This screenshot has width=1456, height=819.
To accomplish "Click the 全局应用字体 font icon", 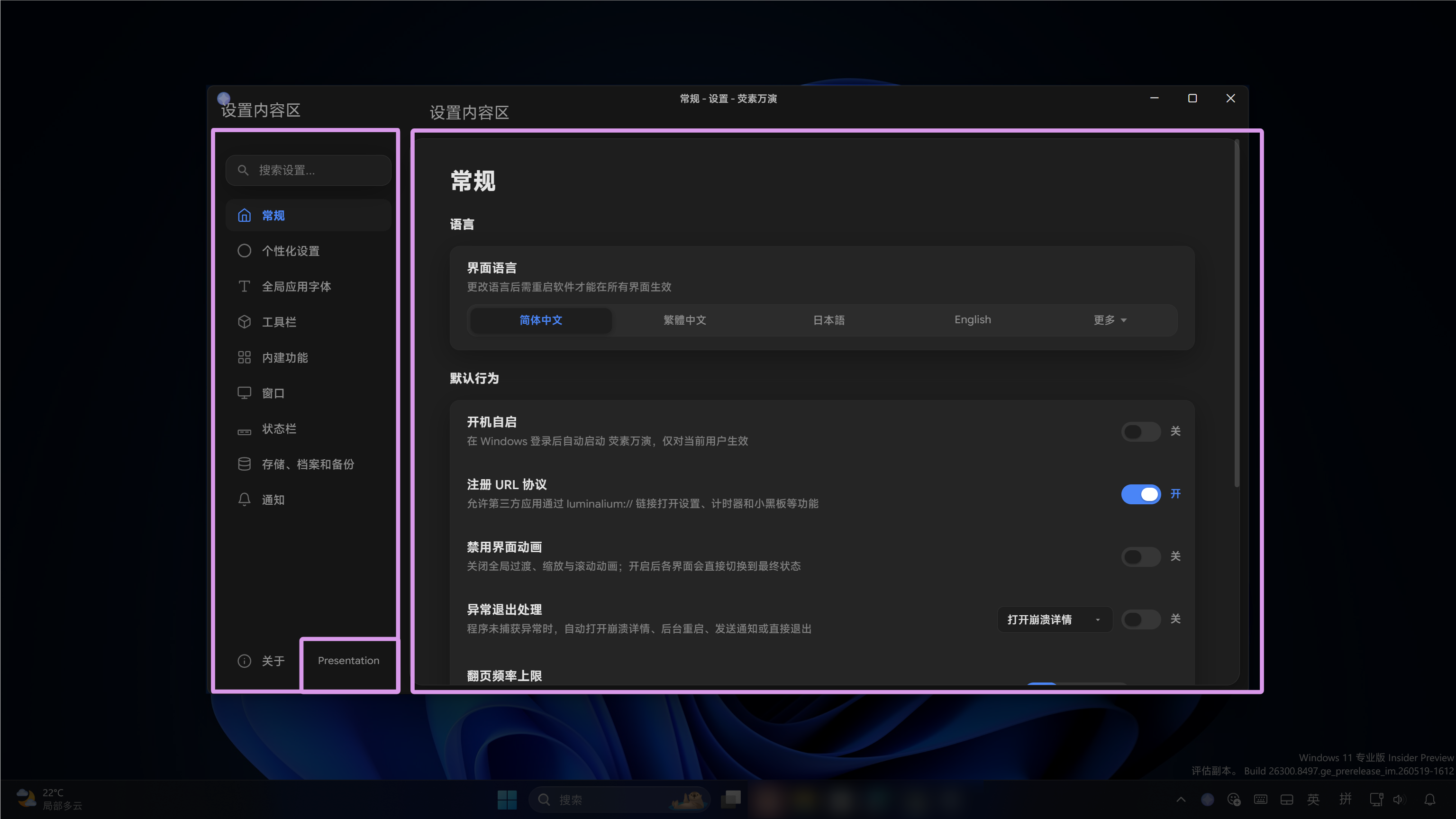I will [244, 287].
